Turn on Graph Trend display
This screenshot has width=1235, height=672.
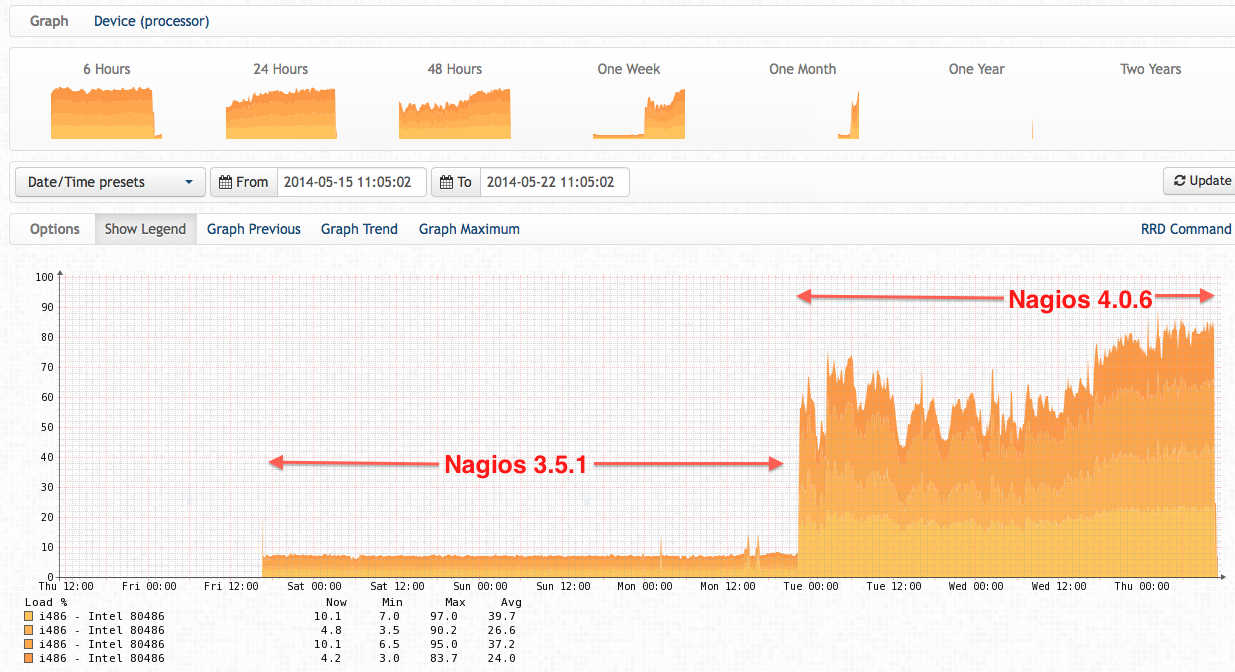tap(359, 229)
